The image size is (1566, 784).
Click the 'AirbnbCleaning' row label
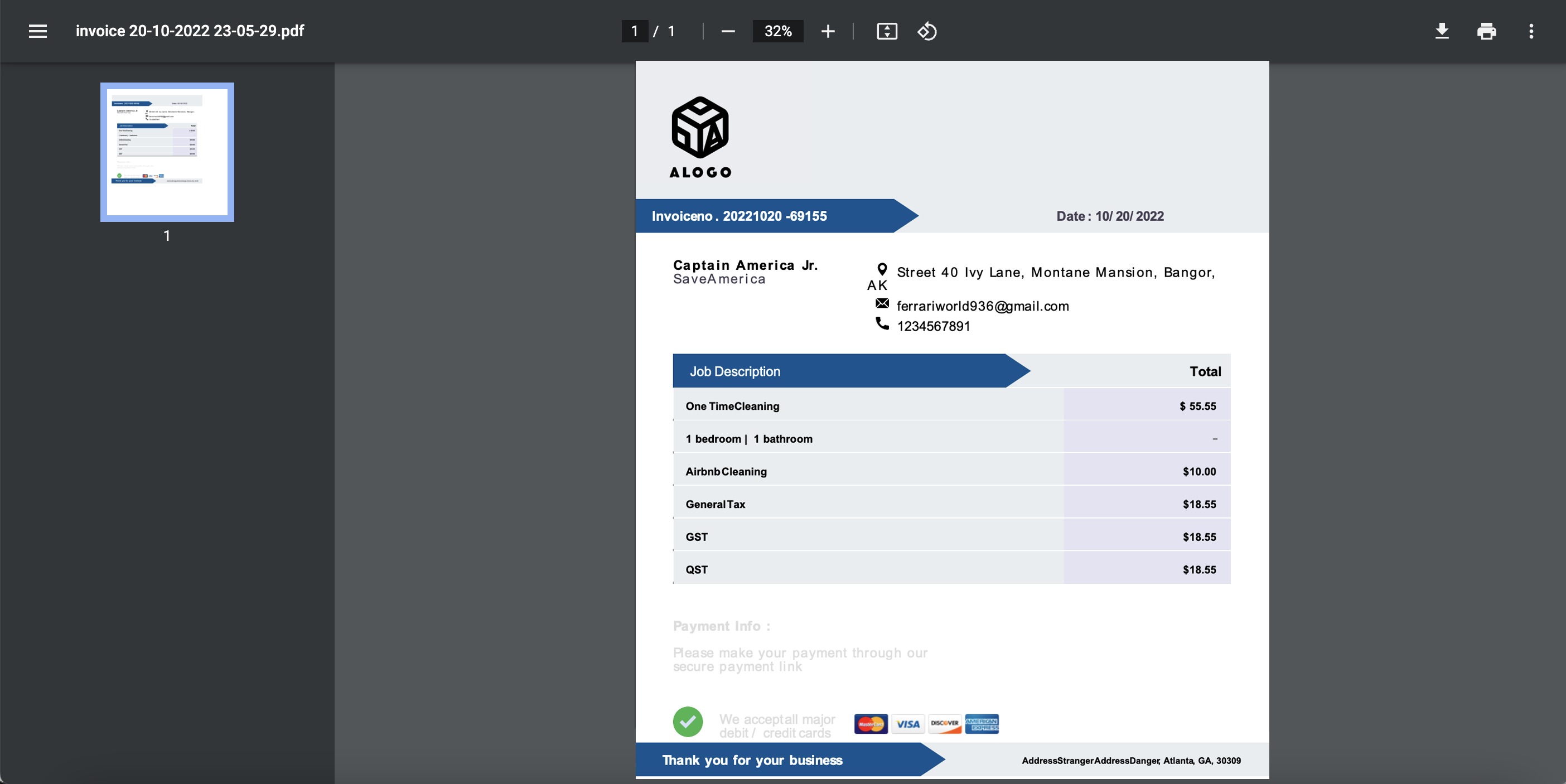(x=726, y=472)
